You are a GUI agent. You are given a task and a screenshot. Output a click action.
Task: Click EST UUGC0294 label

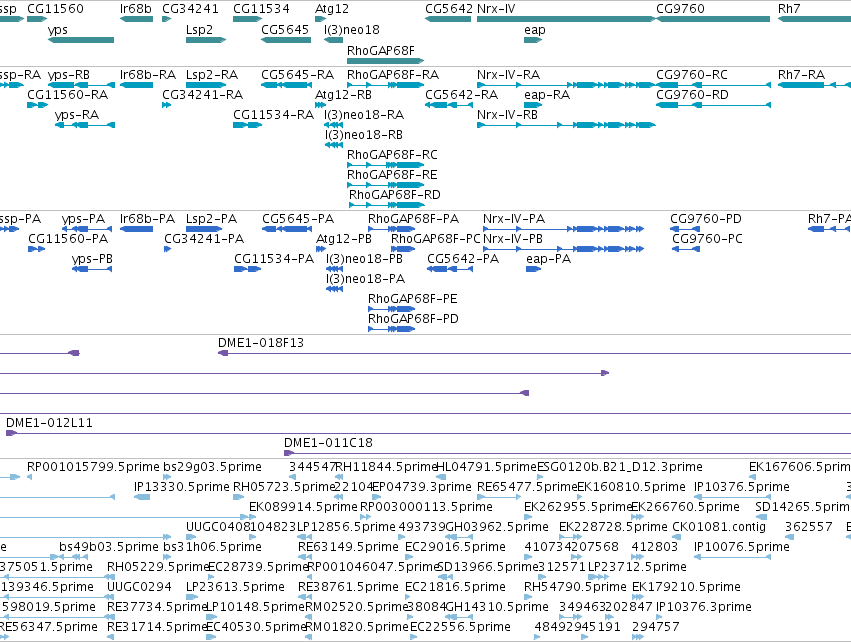click(139, 587)
